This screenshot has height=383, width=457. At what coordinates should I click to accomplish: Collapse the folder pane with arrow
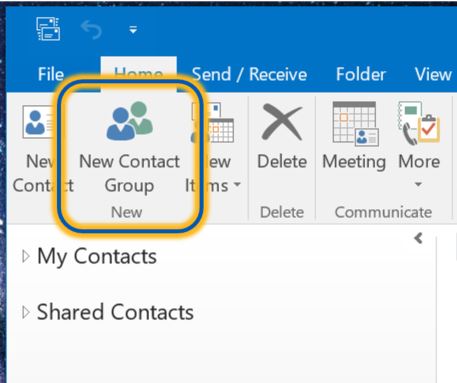418,238
